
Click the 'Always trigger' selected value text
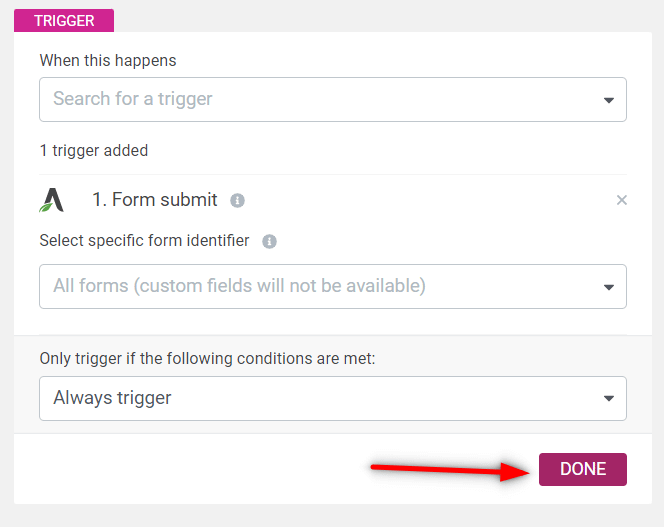[x=112, y=398]
